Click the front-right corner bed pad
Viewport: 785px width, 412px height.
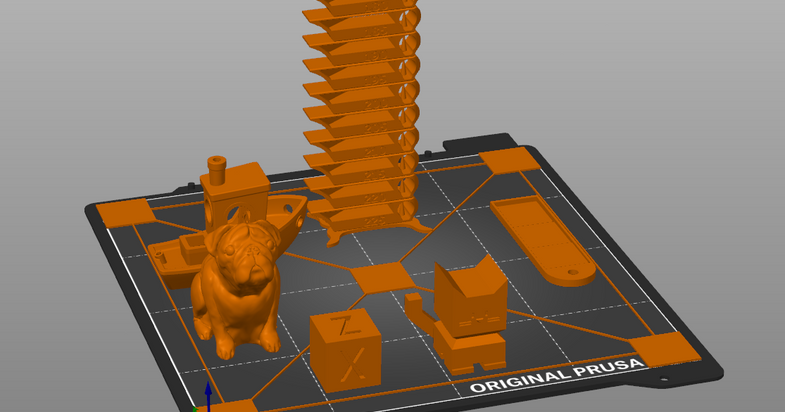[x=664, y=350]
